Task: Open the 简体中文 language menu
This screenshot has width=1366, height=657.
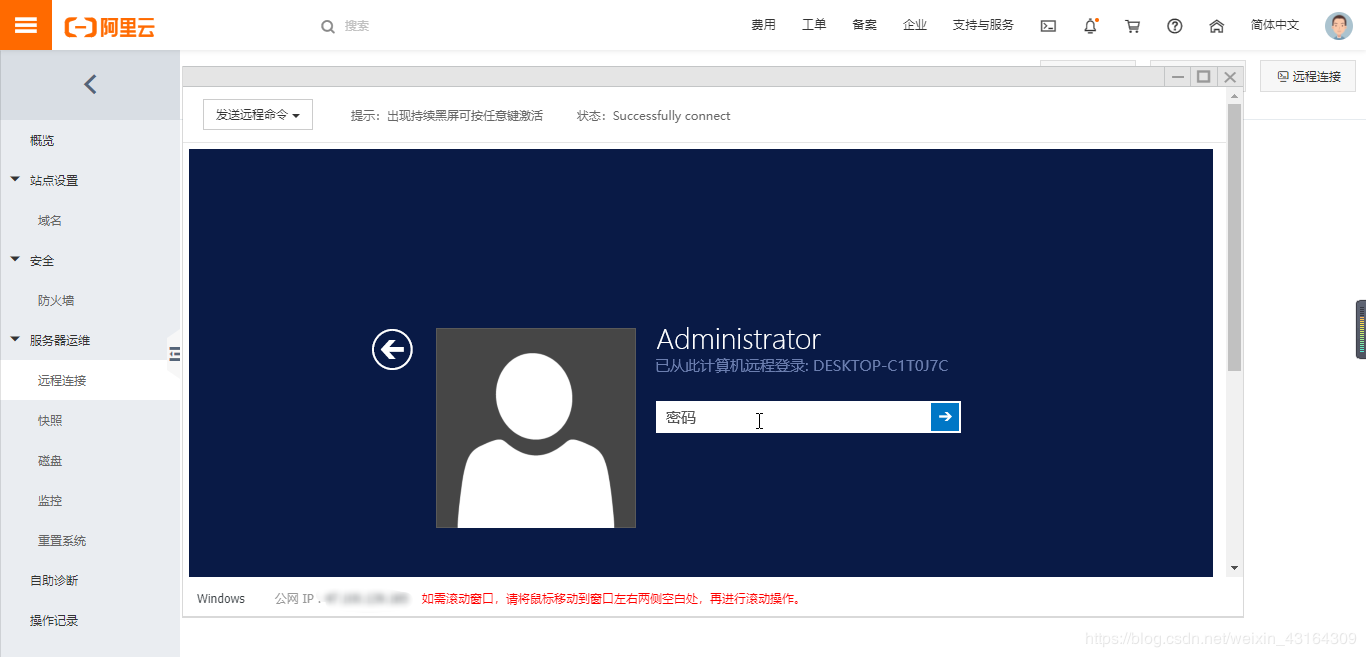Action: 1274,25
